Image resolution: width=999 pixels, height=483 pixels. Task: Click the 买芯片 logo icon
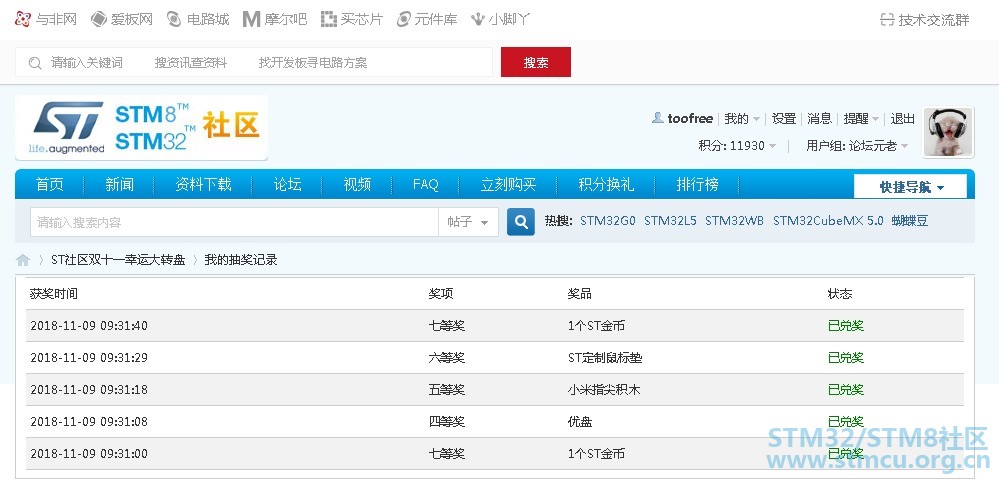(x=329, y=19)
